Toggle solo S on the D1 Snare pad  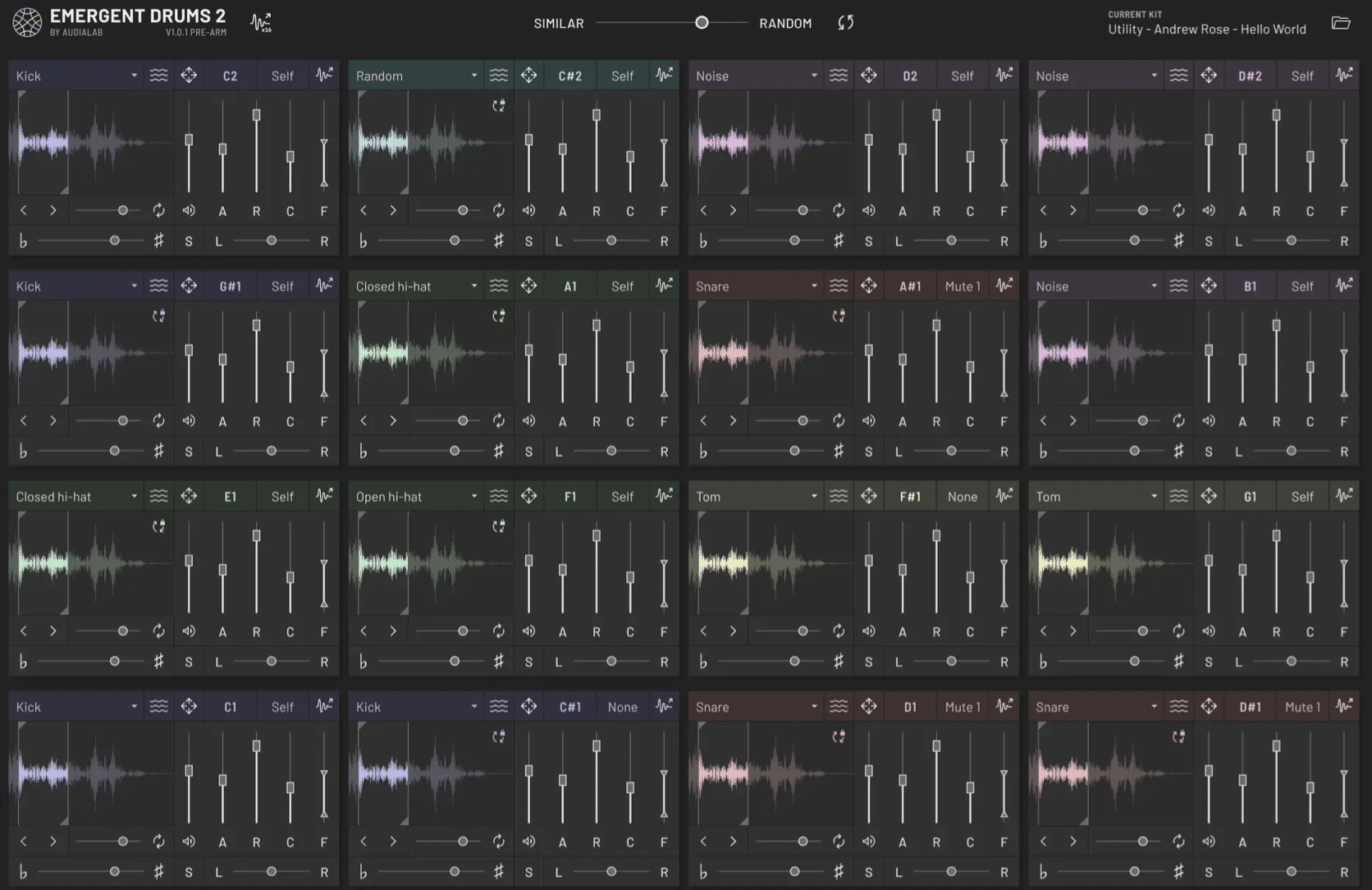point(868,872)
